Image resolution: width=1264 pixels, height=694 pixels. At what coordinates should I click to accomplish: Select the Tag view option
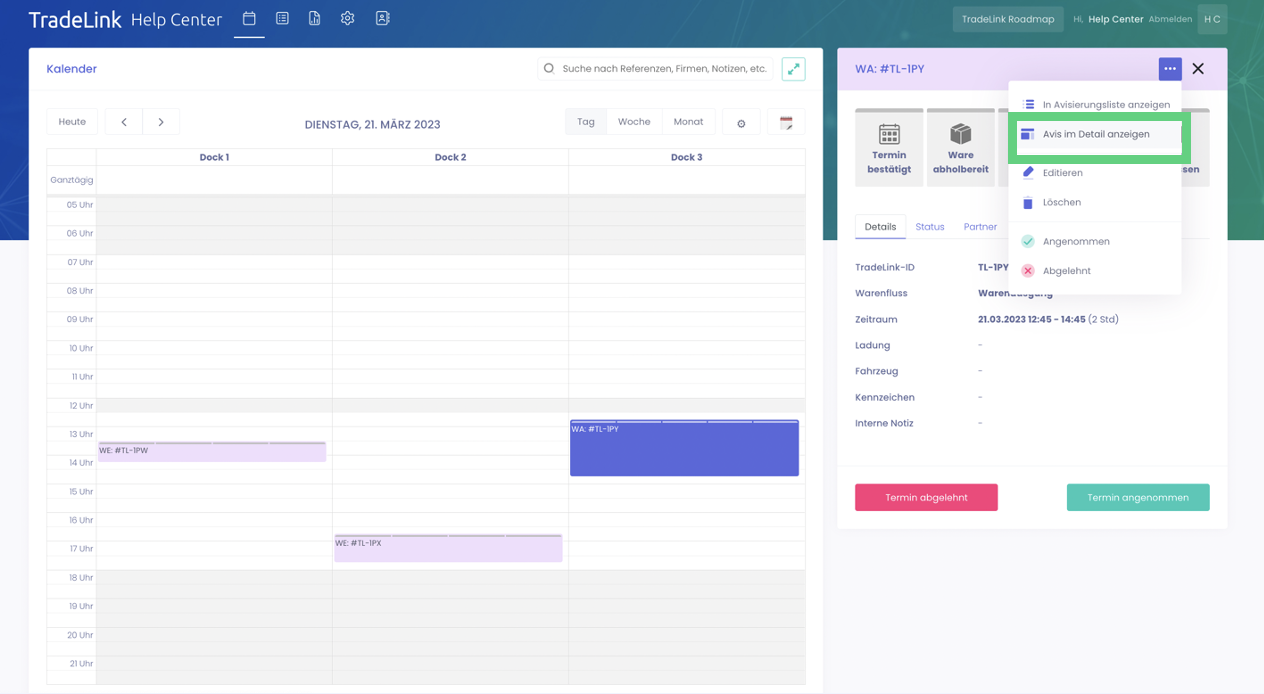click(x=586, y=122)
